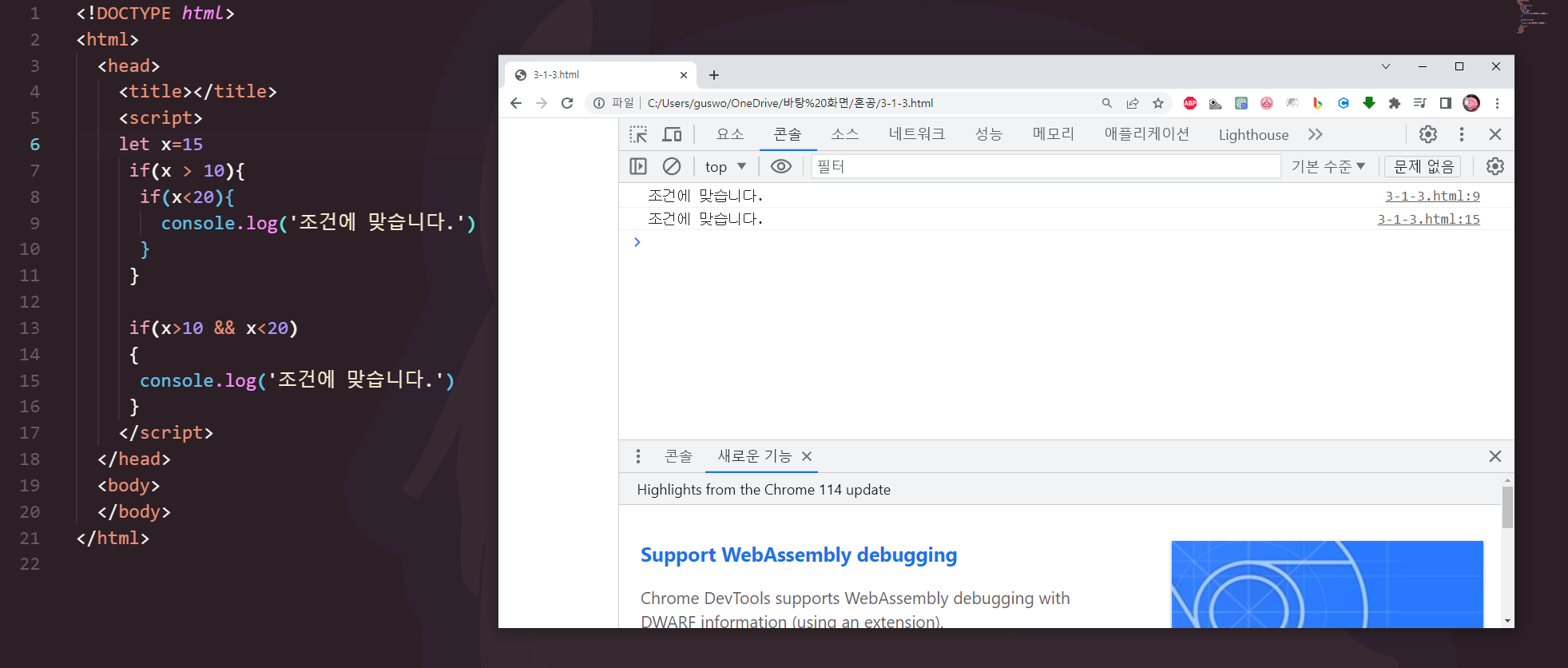Reload the page
The height and width of the screenshot is (668, 1568).
(x=567, y=103)
